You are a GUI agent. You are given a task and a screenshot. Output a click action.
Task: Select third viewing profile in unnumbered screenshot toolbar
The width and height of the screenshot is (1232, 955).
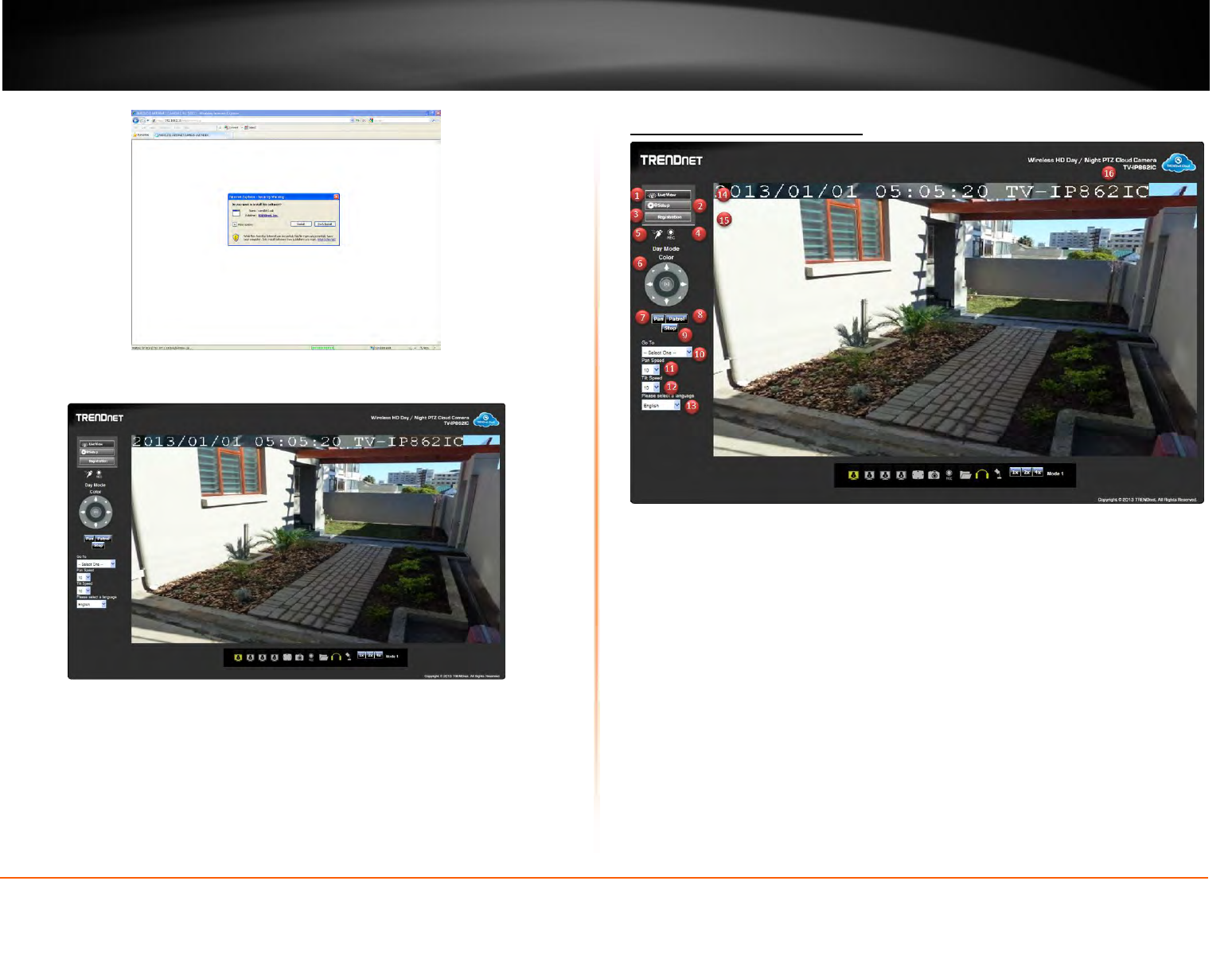coord(262,657)
